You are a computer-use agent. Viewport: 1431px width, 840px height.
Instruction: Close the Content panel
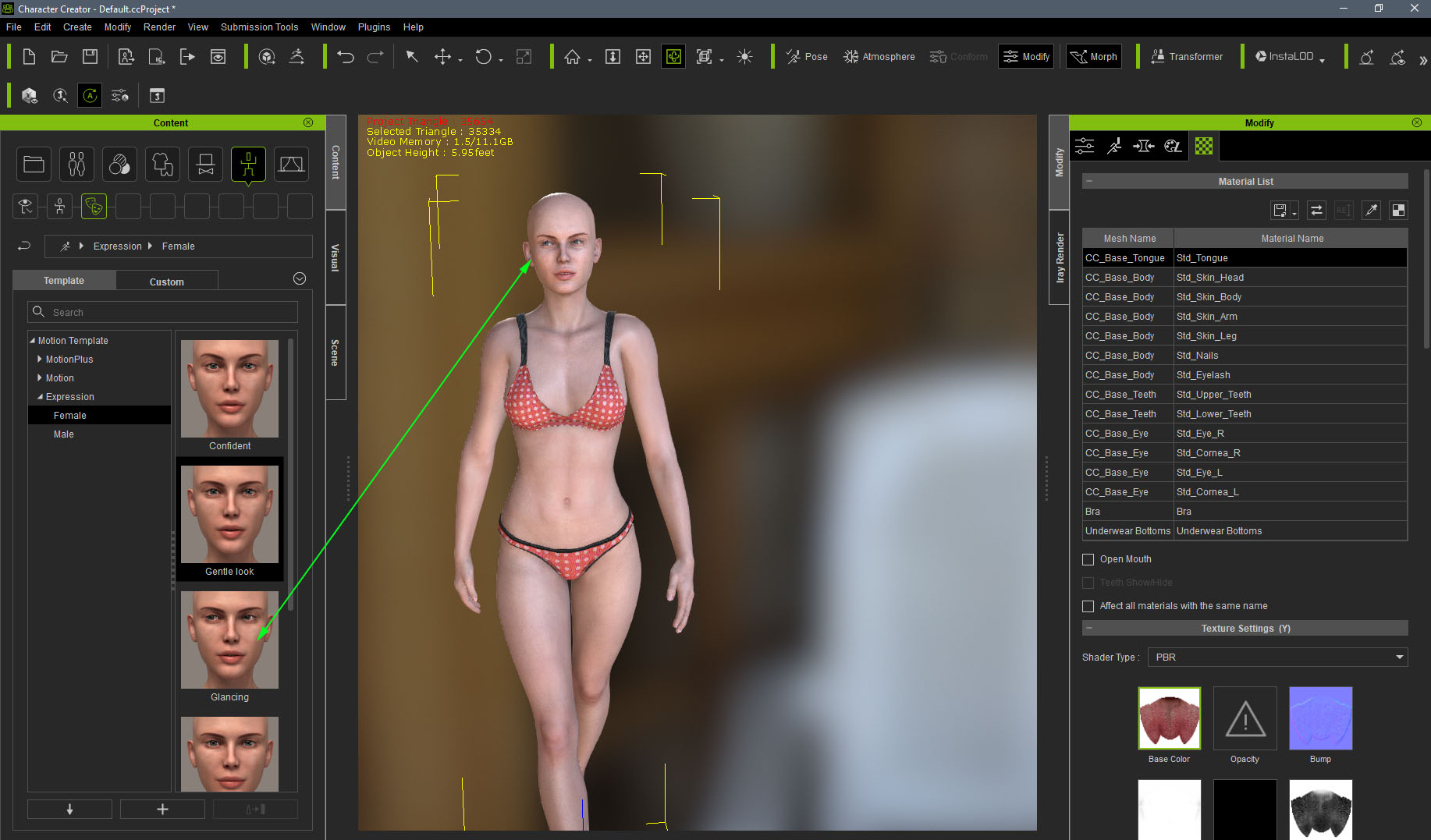(308, 122)
